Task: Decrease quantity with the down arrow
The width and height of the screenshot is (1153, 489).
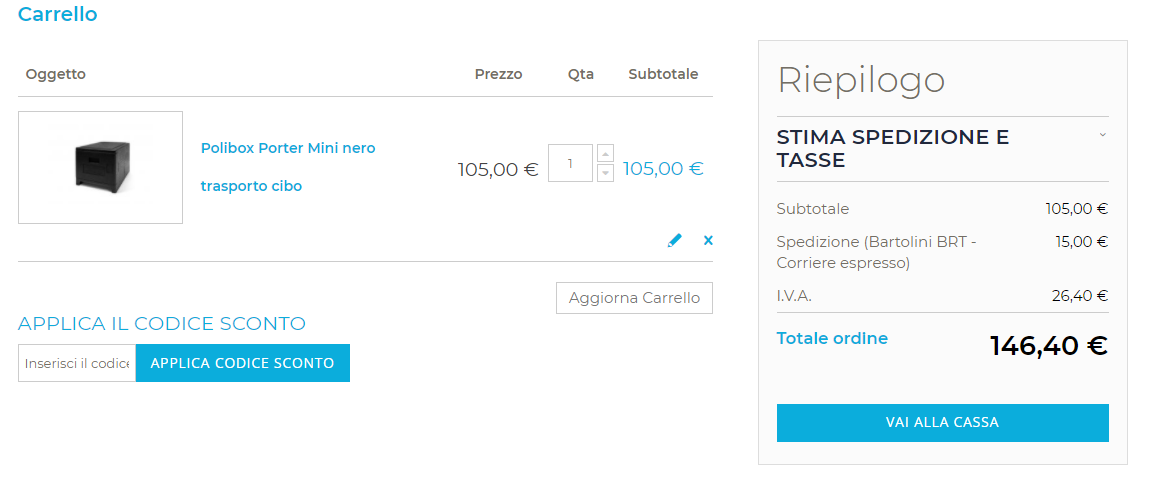Action: (605, 173)
